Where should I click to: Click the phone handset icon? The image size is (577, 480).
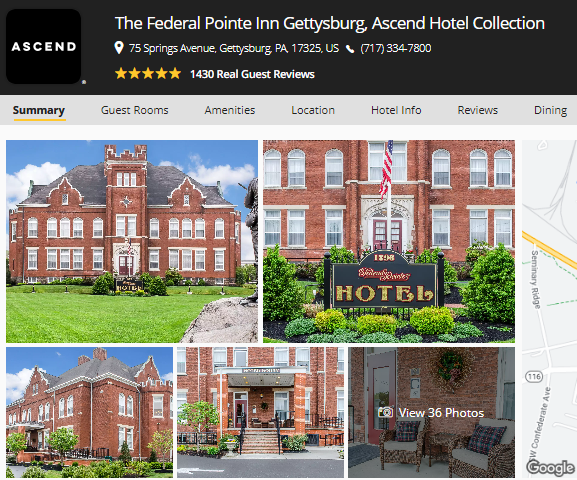350,49
